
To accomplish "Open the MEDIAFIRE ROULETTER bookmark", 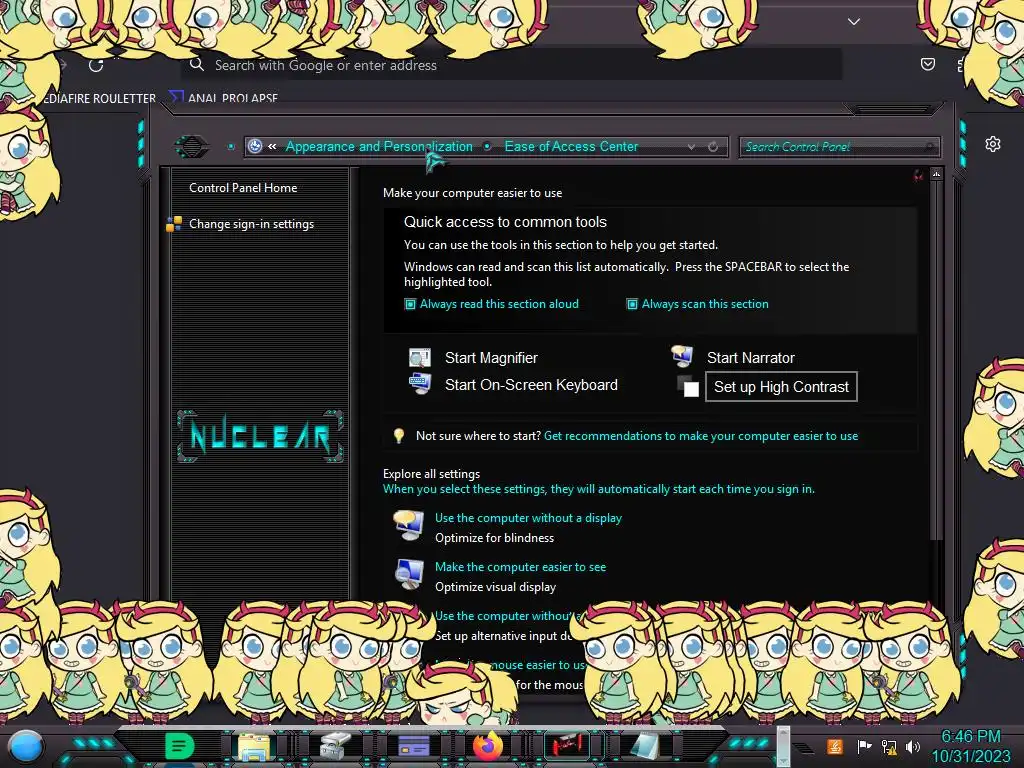I will tap(99, 99).
